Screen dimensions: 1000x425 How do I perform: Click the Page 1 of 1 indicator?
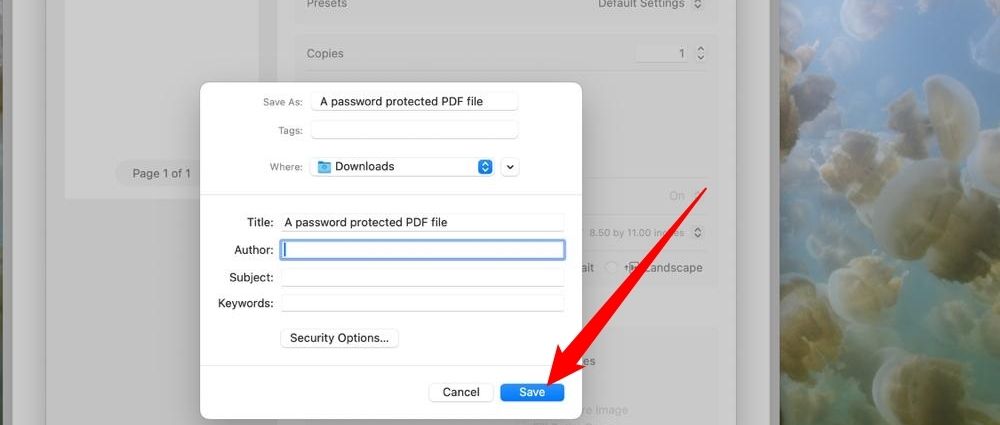pyautogui.click(x=161, y=173)
